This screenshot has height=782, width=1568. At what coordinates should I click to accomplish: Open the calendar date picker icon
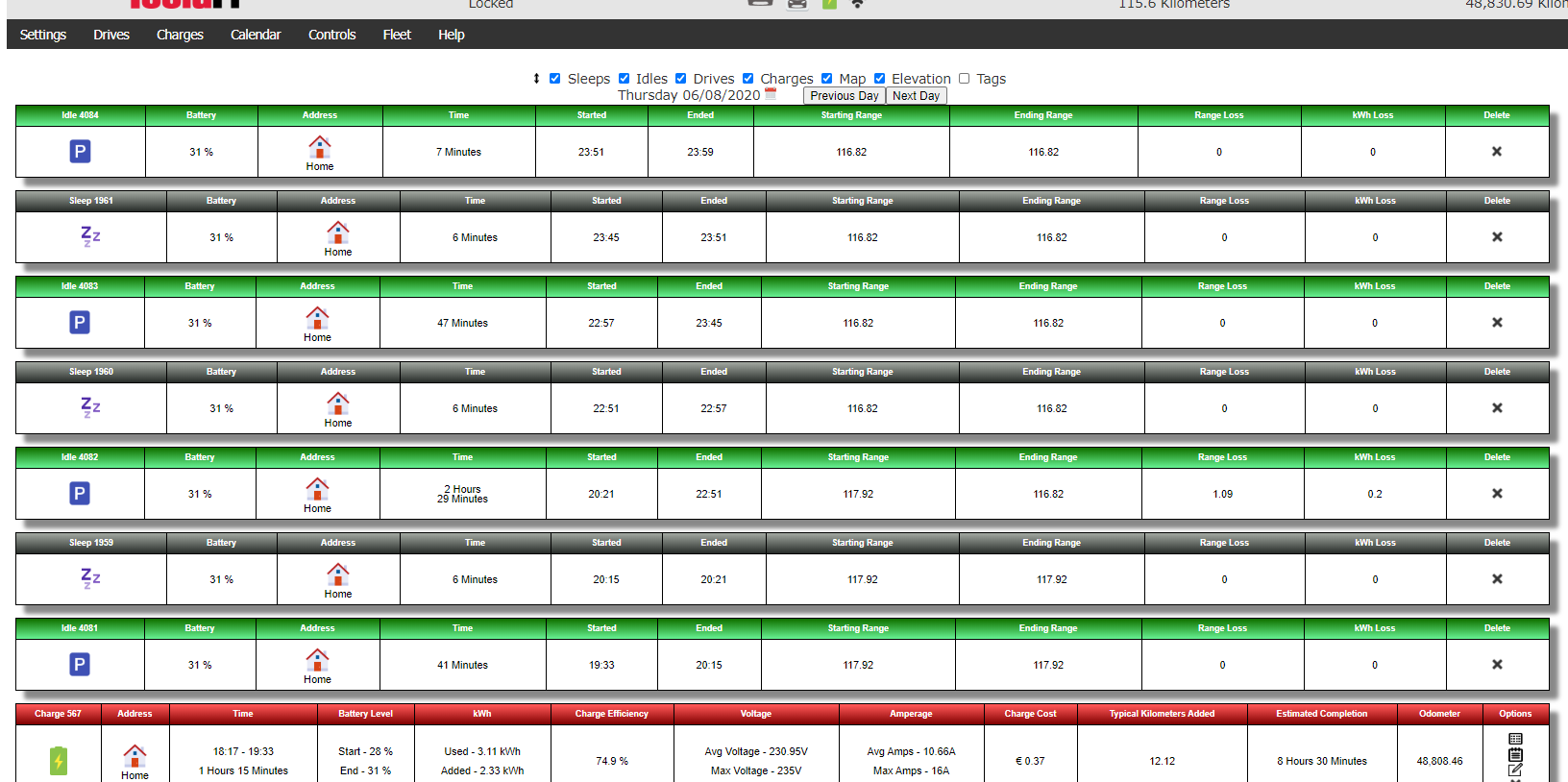pos(771,94)
